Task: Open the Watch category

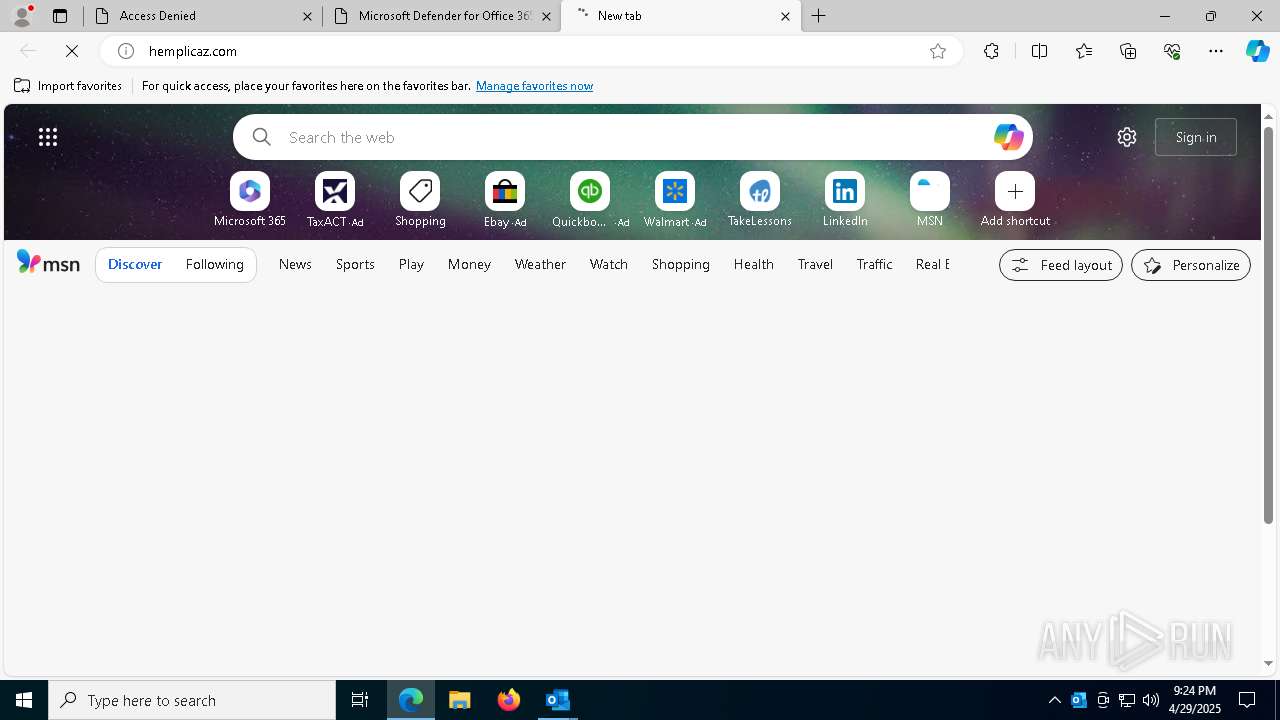Action: pos(609,264)
